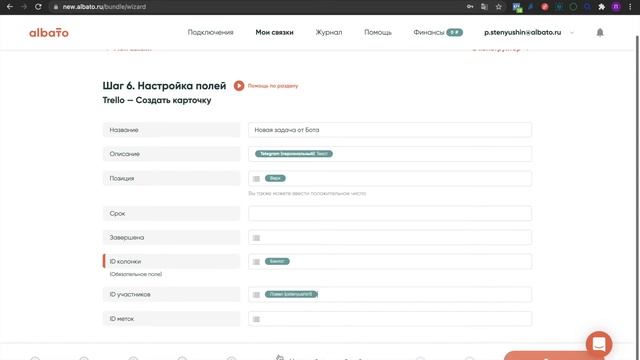Open the Финансы menu item
Image resolution: width=640 pixels, height=360 pixels.
coord(429,32)
